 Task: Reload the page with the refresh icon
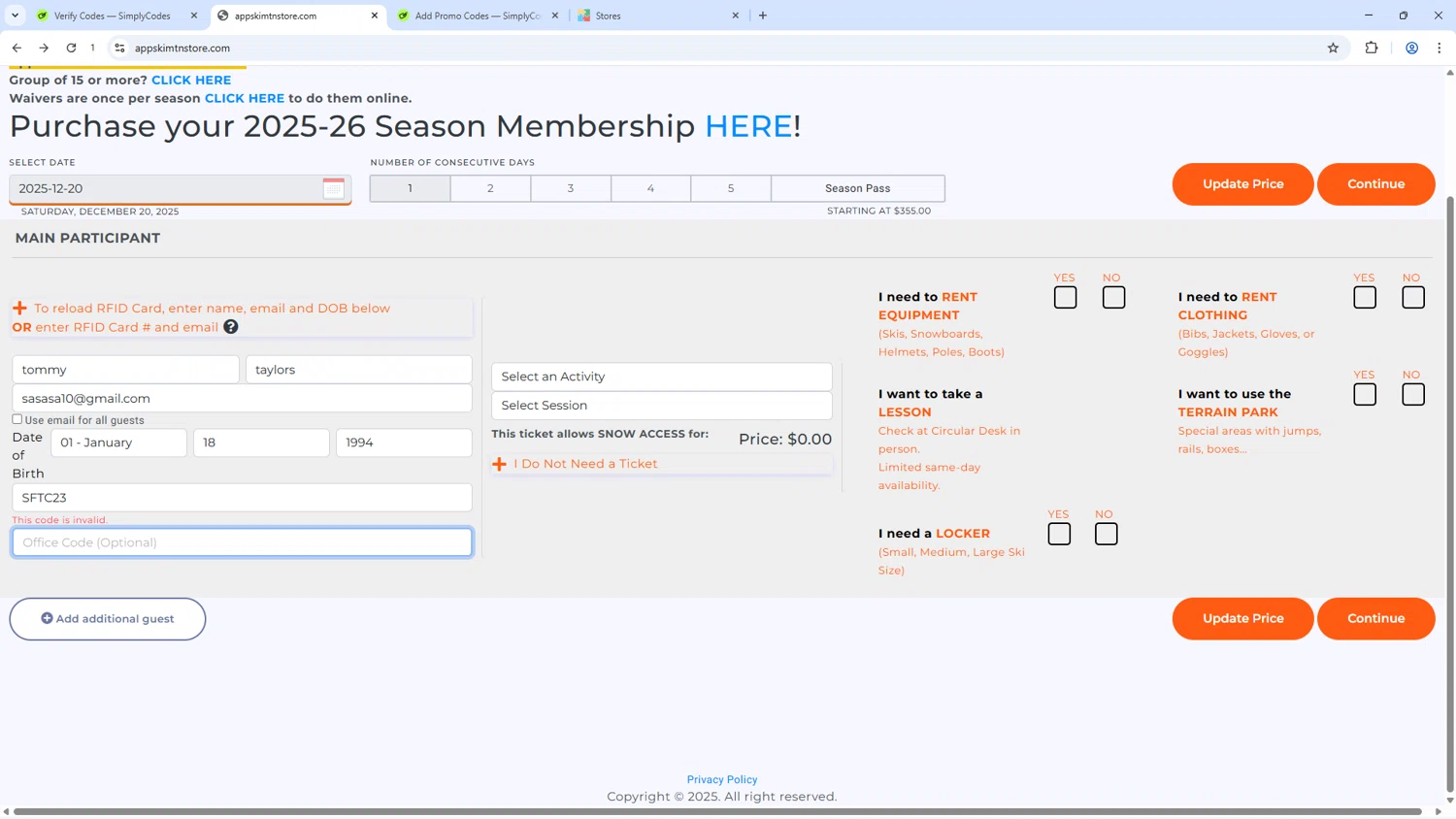tap(71, 48)
